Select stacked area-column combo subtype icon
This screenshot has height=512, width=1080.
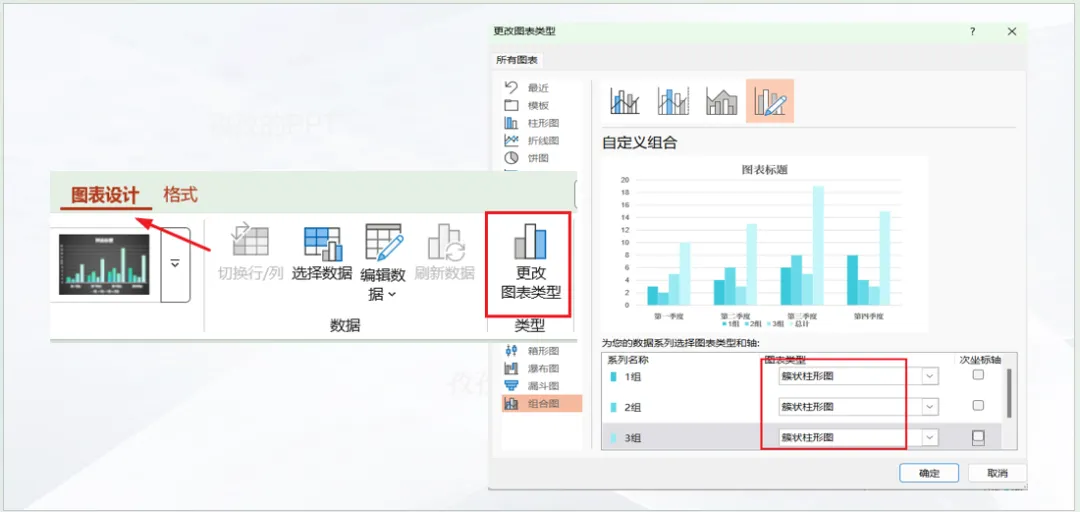click(721, 101)
